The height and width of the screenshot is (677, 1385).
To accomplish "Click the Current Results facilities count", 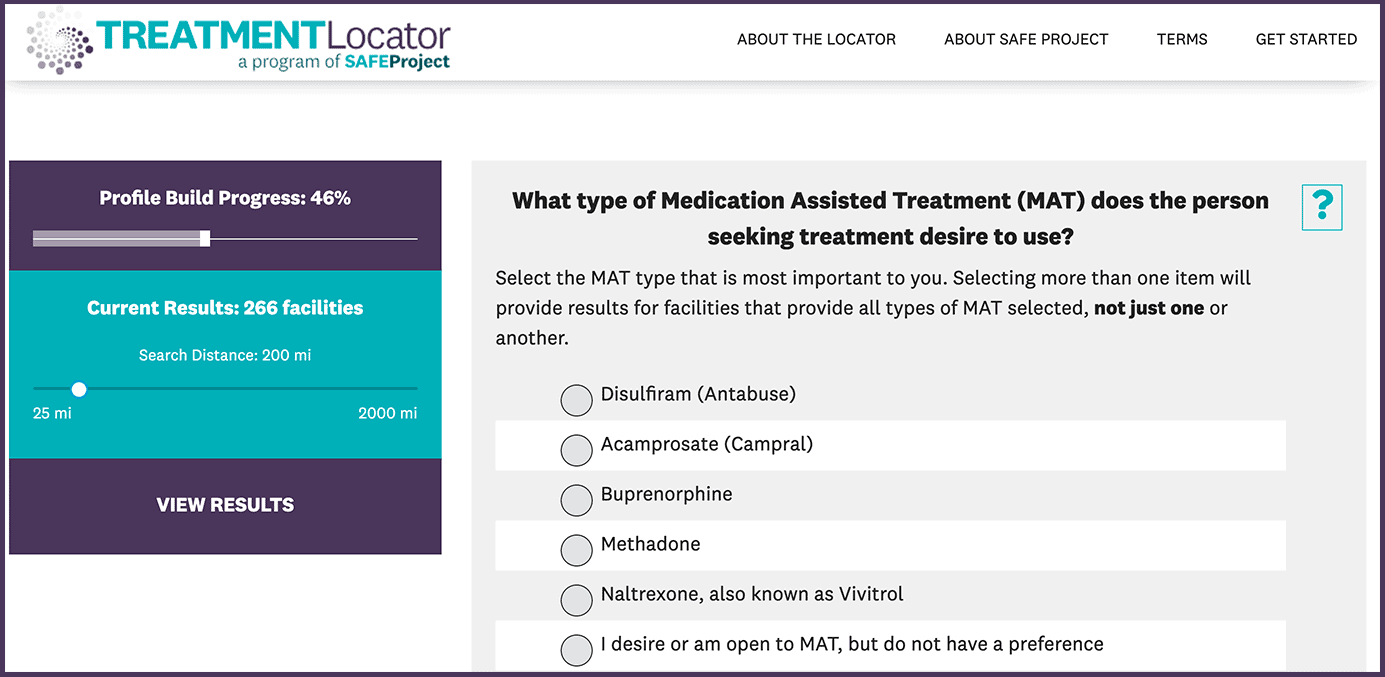I will pos(225,308).
